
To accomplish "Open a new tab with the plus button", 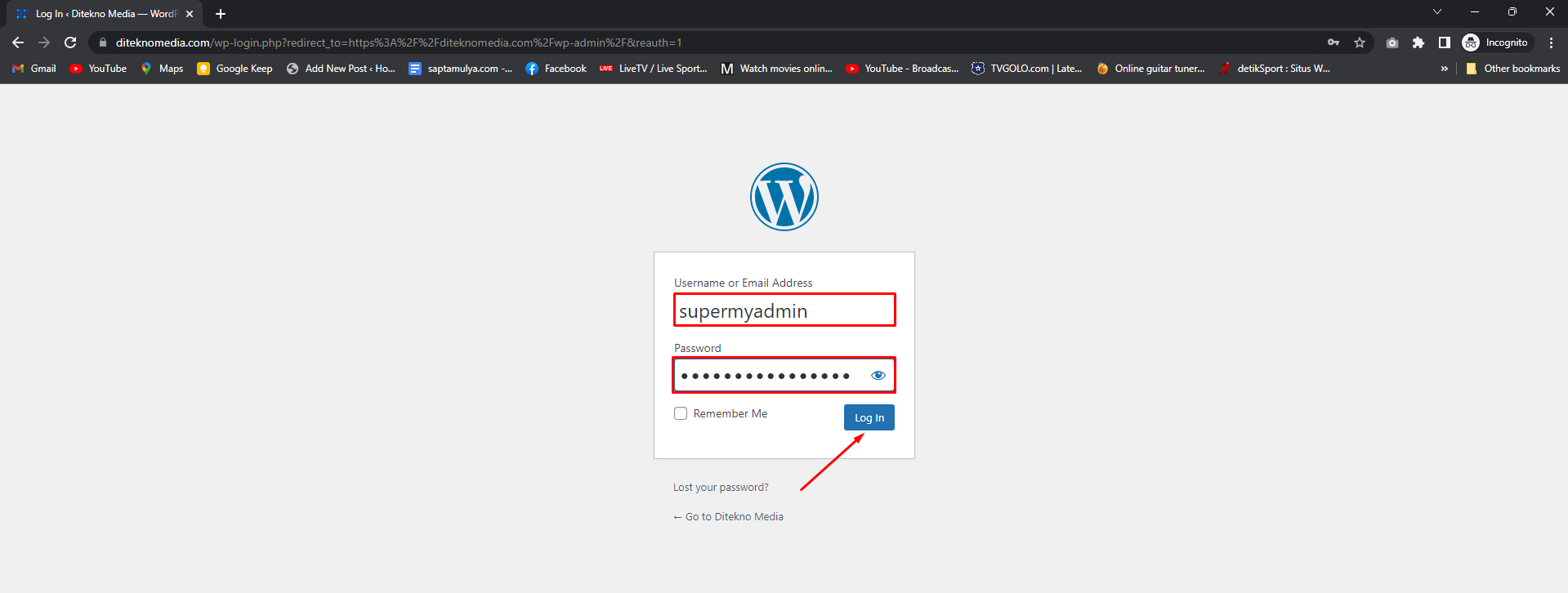I will coord(221,14).
